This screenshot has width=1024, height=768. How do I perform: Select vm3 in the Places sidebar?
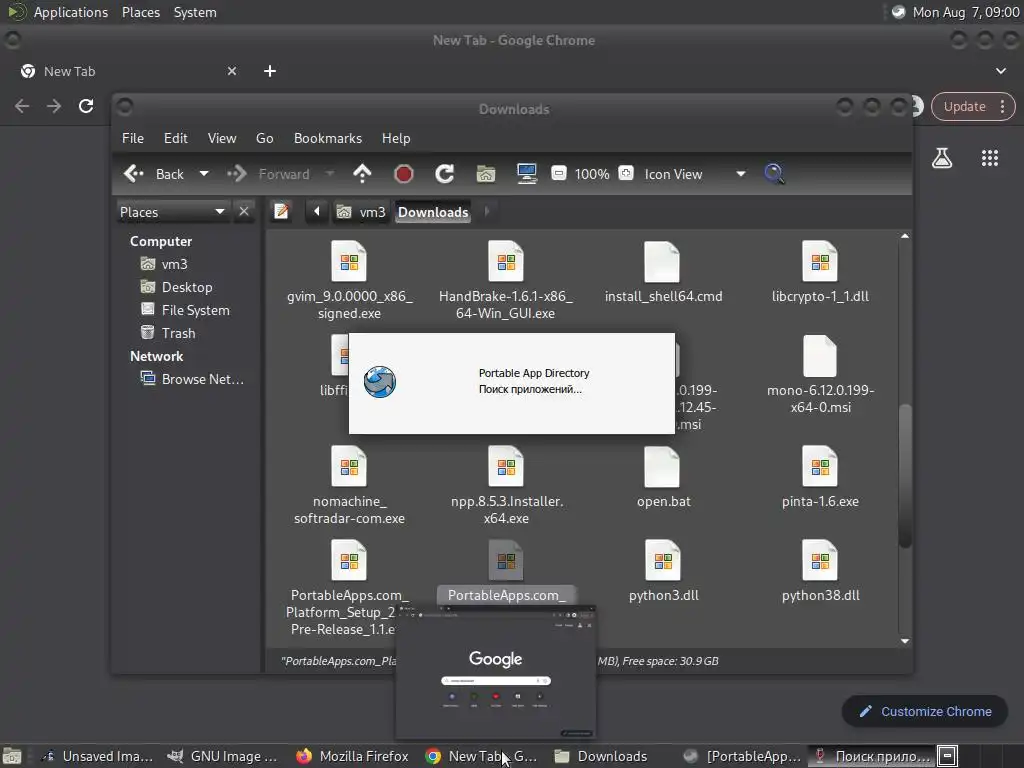(164, 264)
